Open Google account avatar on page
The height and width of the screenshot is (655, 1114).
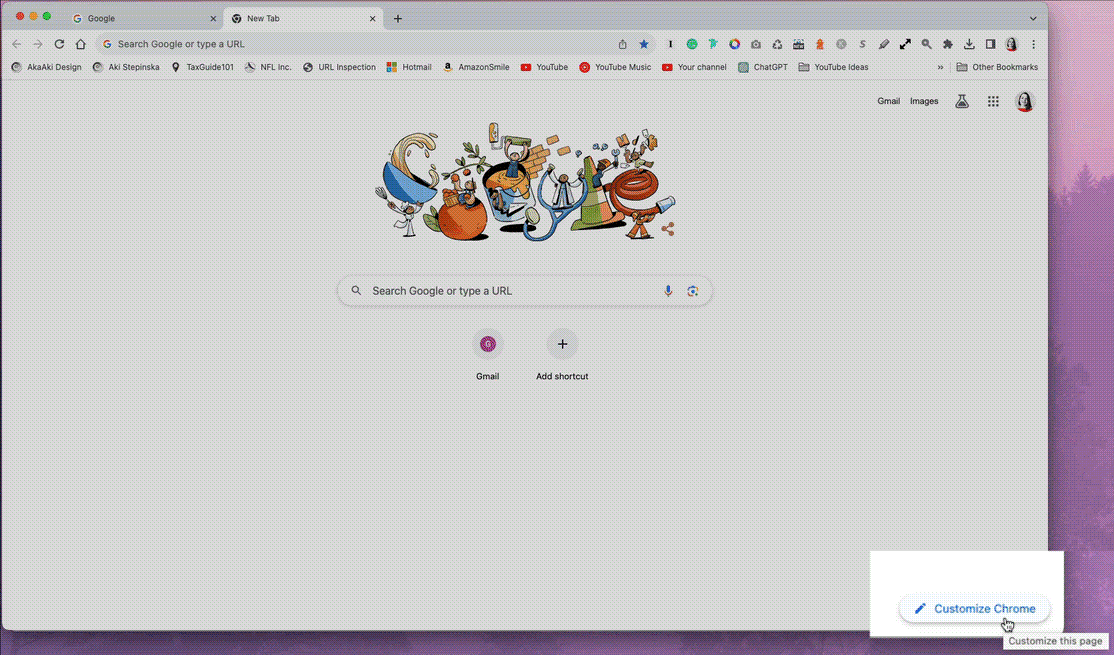coord(1024,102)
